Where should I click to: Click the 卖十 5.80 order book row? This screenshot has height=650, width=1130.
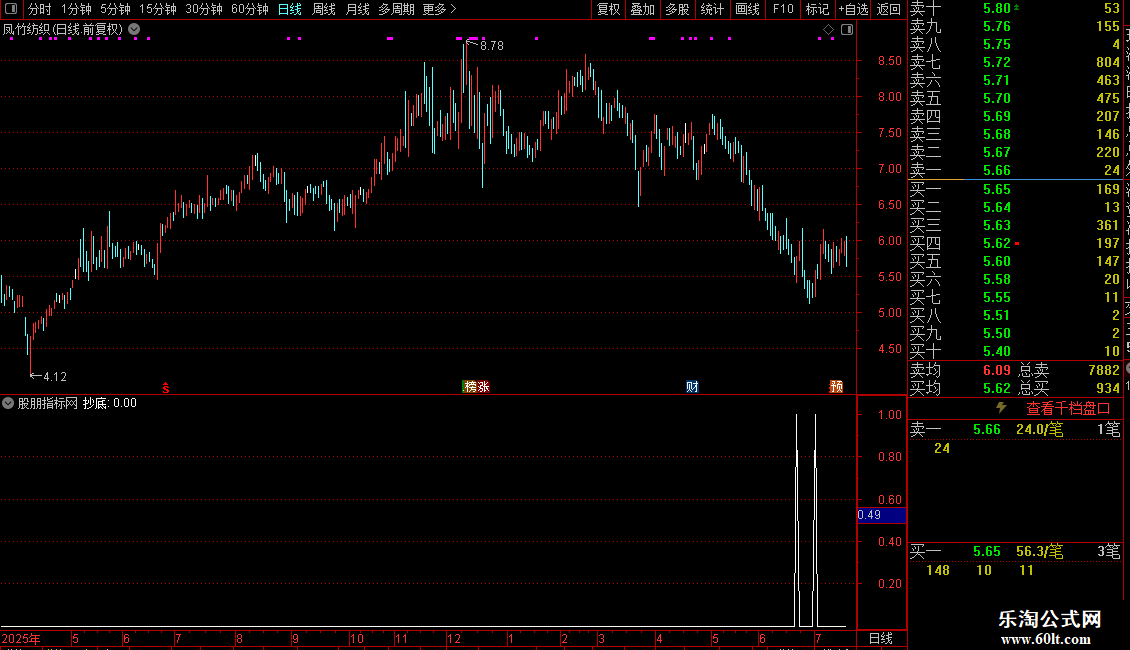tap(1015, 8)
